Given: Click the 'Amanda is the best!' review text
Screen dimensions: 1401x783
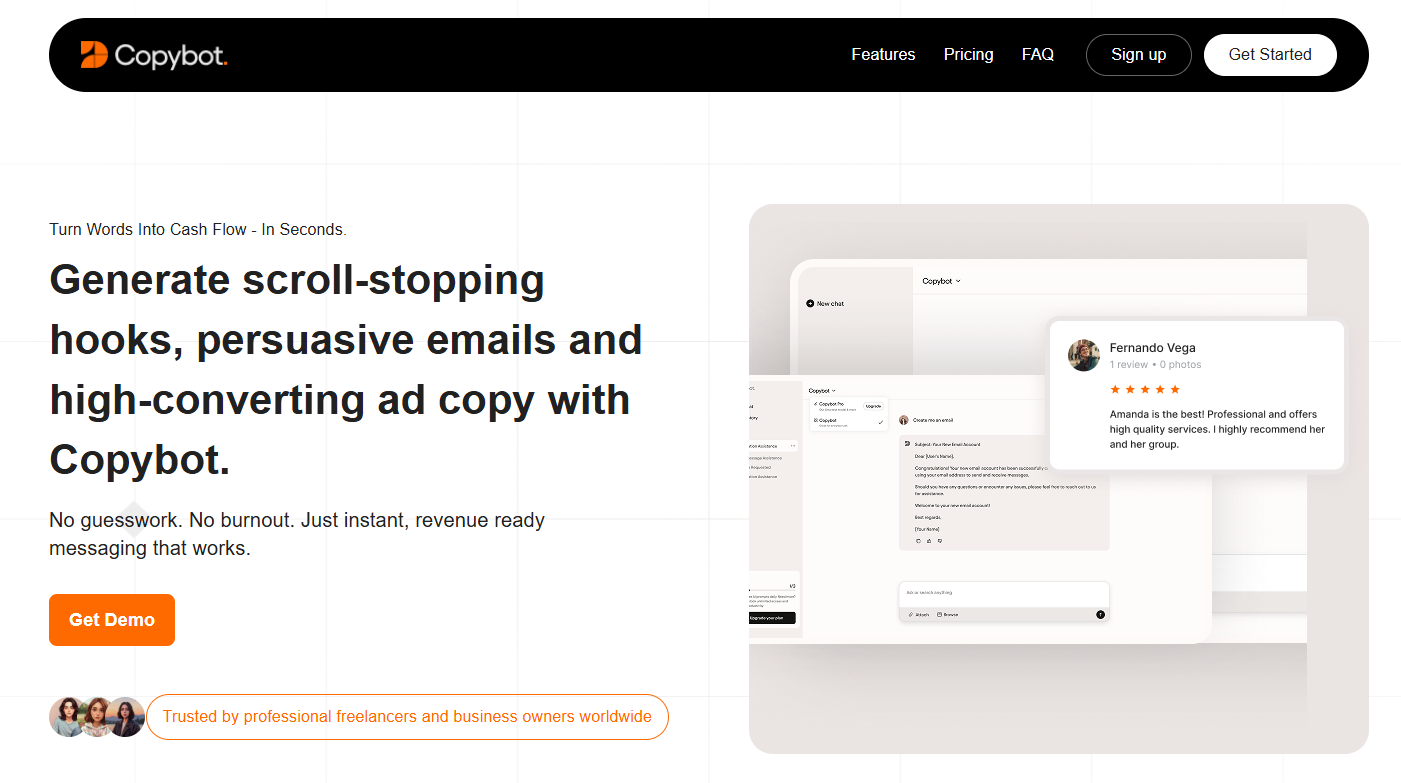Looking at the screenshot, I should [1217, 429].
